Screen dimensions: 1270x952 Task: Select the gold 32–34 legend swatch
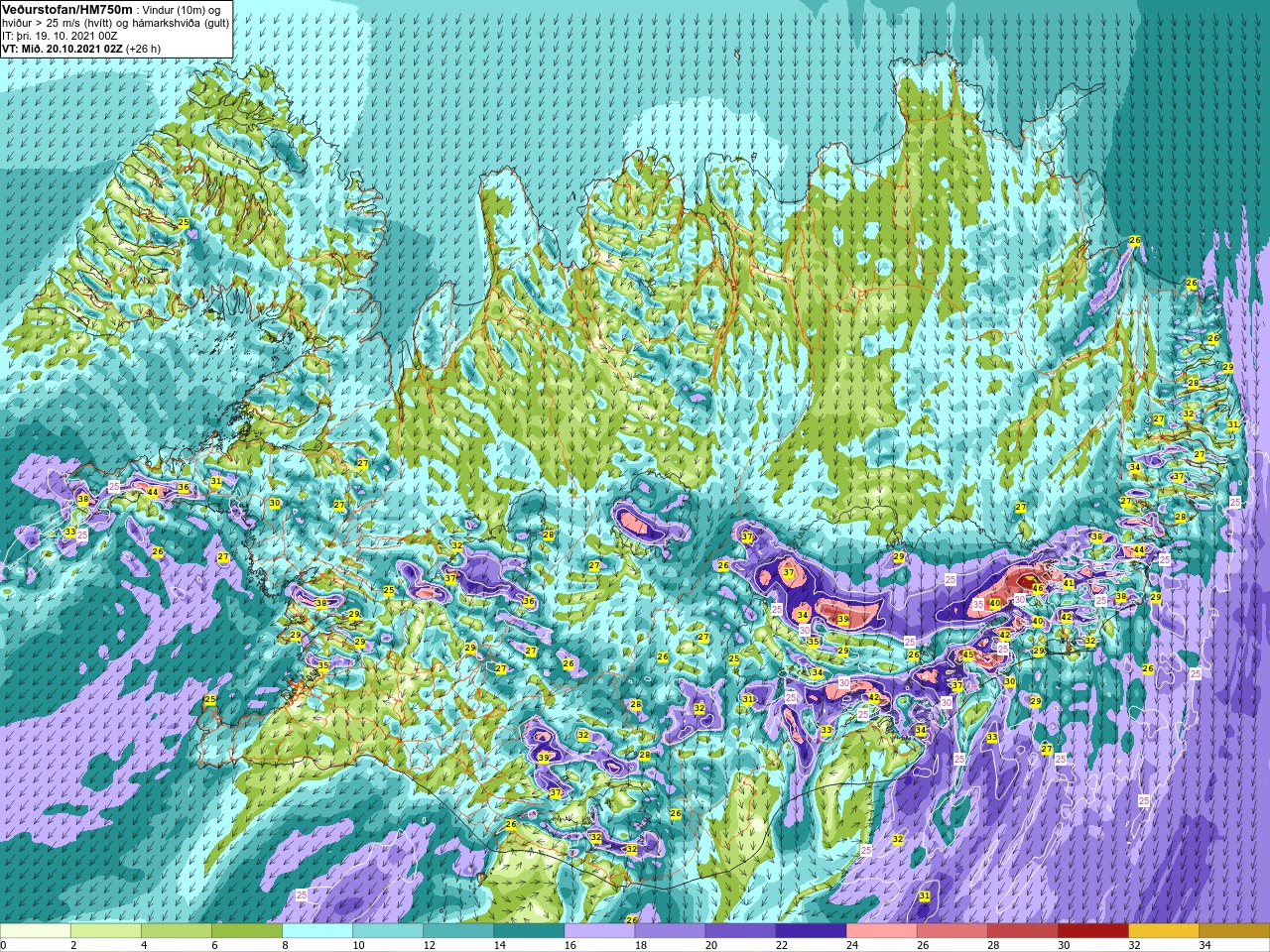click(x=1163, y=931)
